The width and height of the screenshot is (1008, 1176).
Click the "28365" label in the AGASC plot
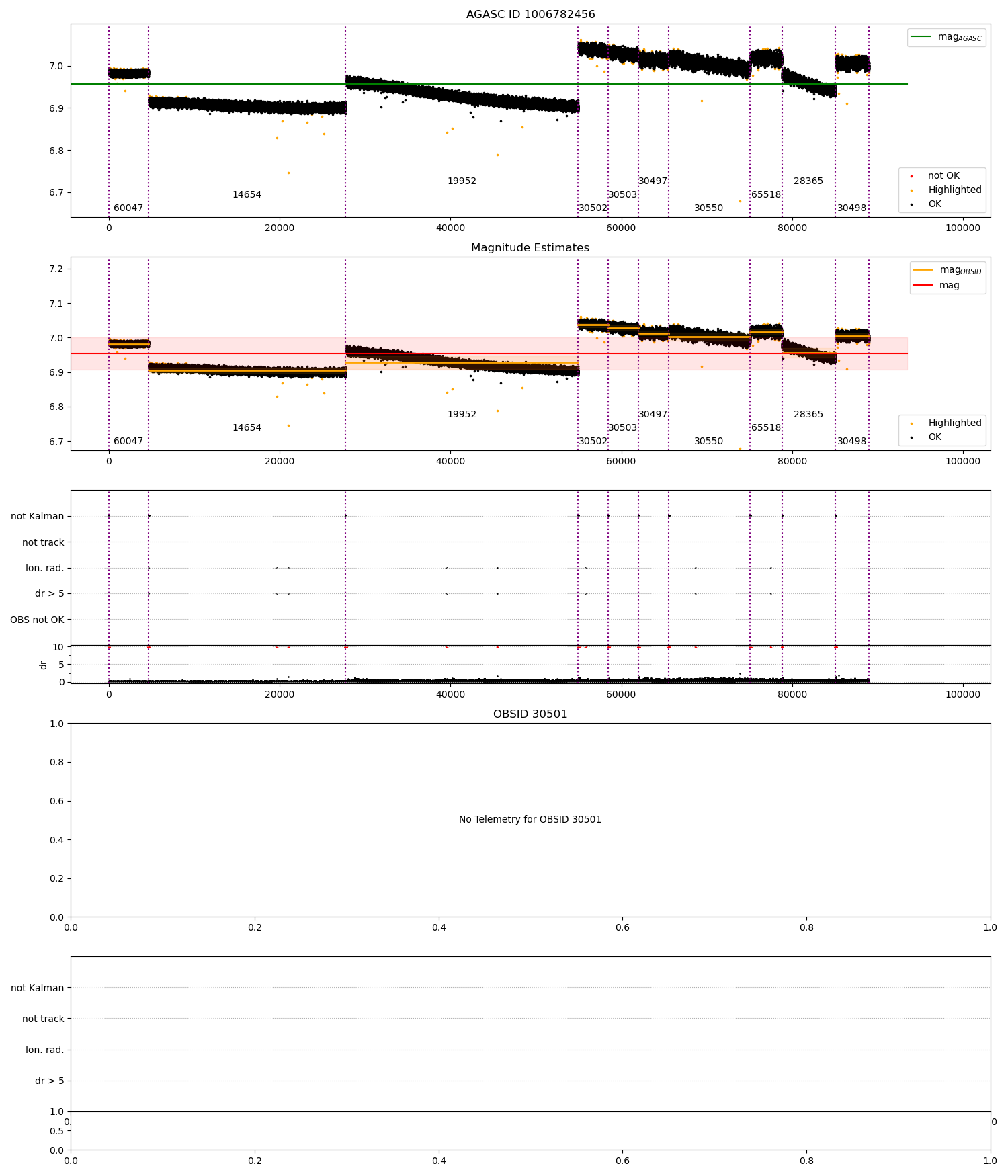[808, 181]
